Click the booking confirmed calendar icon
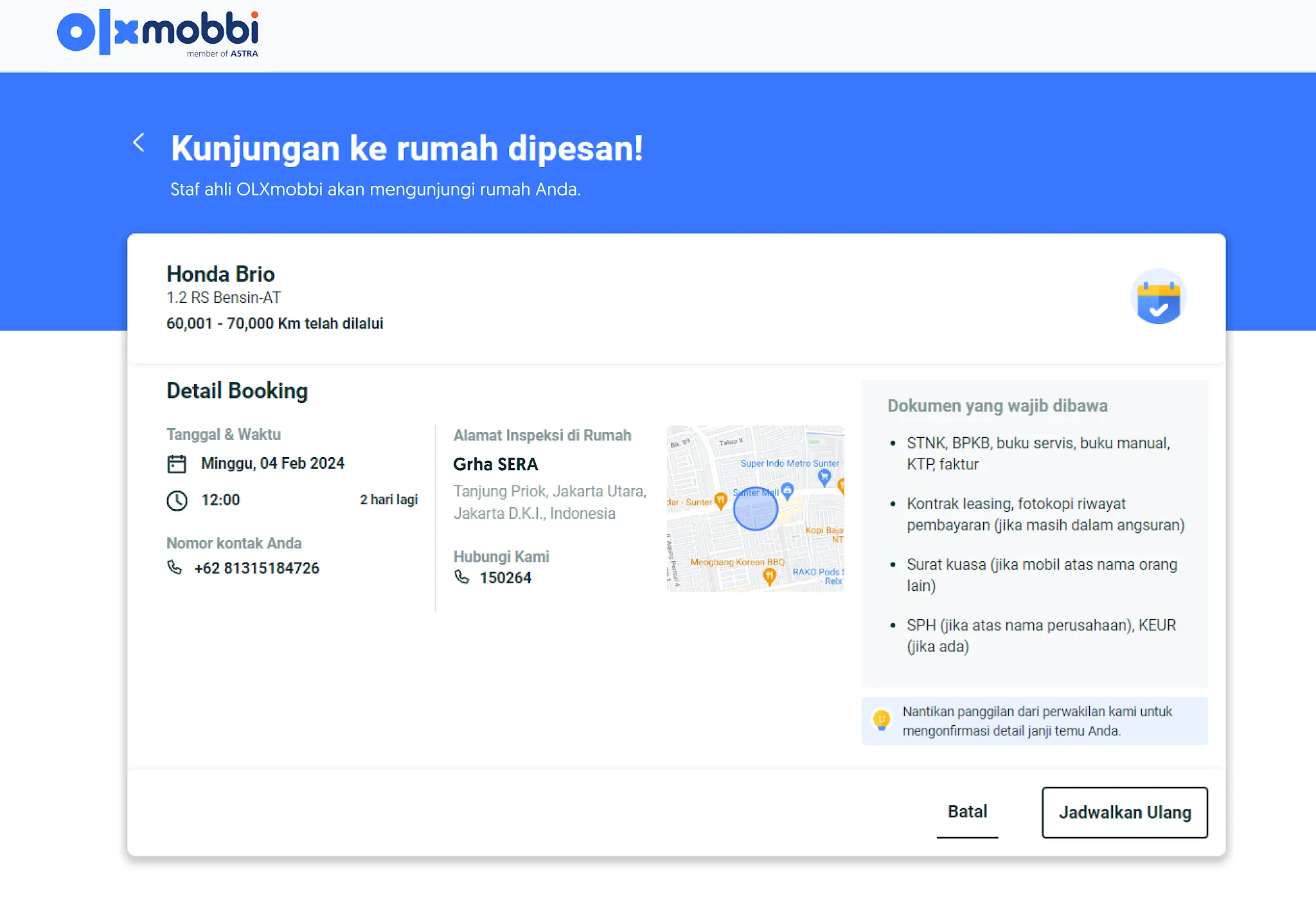This screenshot has height=902, width=1316. [1158, 298]
